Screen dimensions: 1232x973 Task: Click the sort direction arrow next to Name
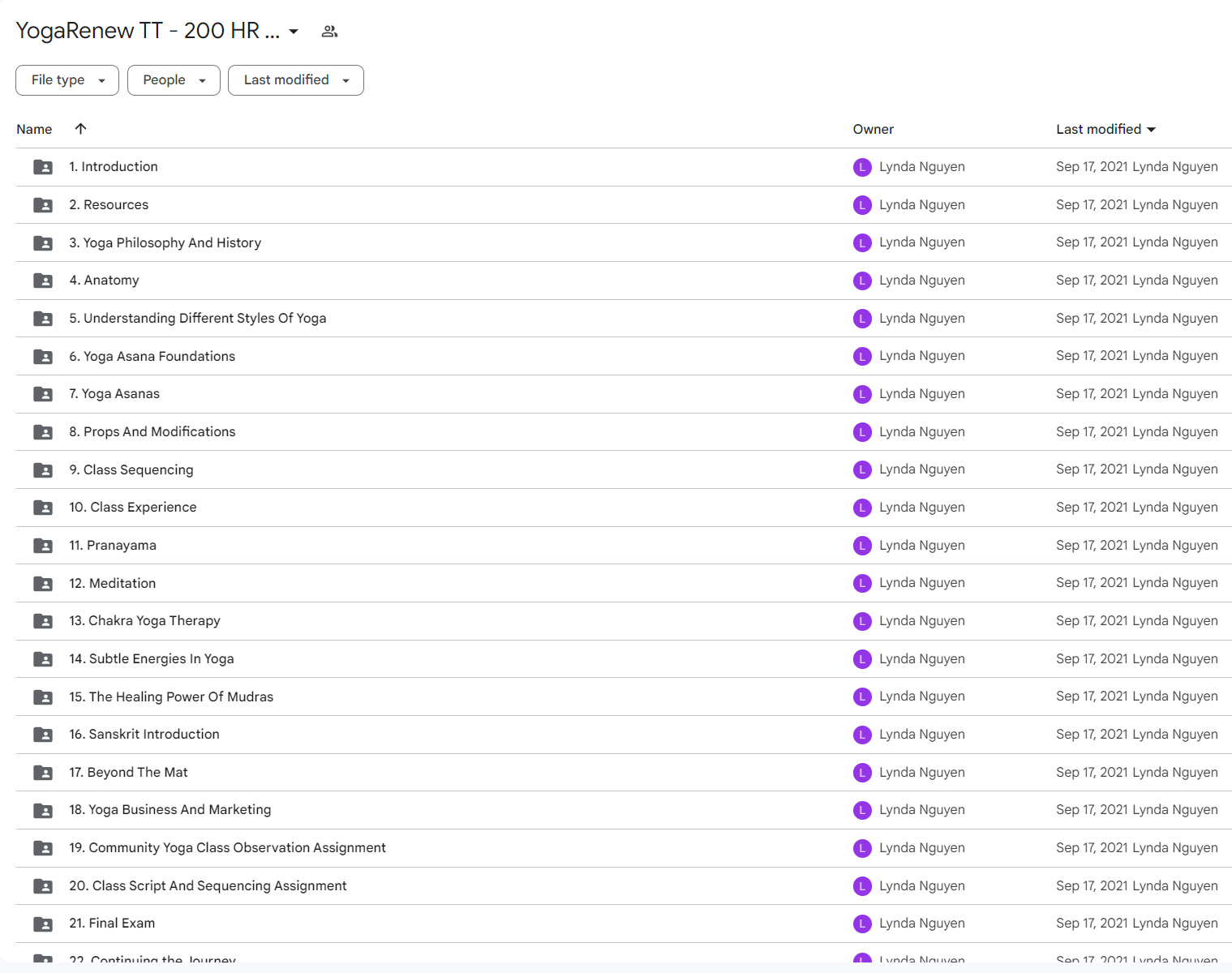point(80,129)
